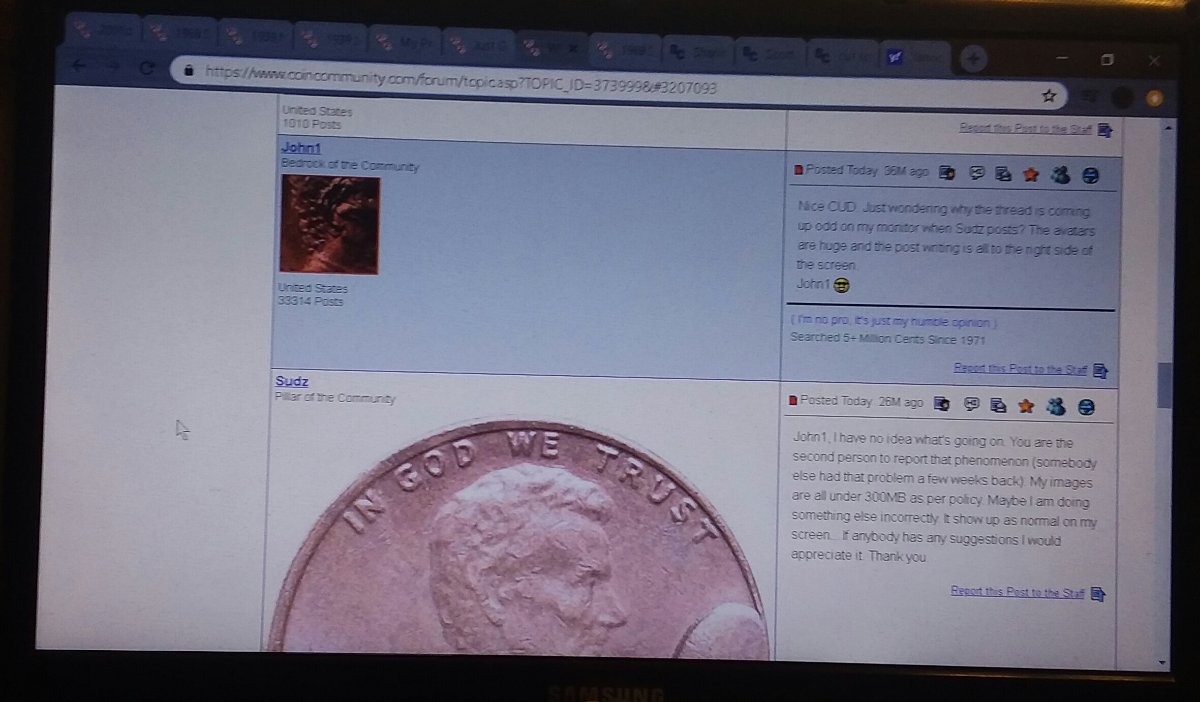
Task: Open the browser profile avatar
Action: [x=1122, y=97]
